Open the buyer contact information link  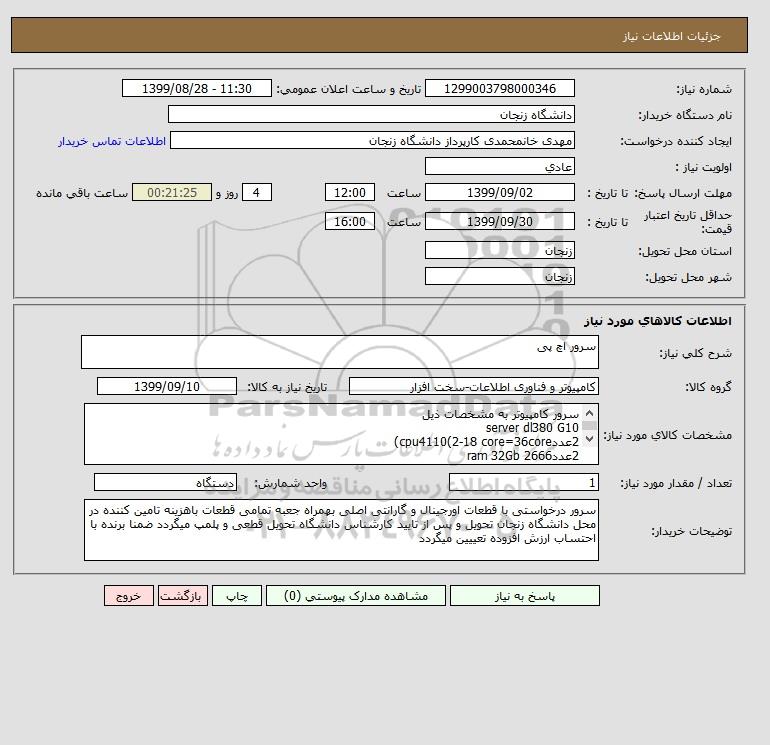(112, 141)
